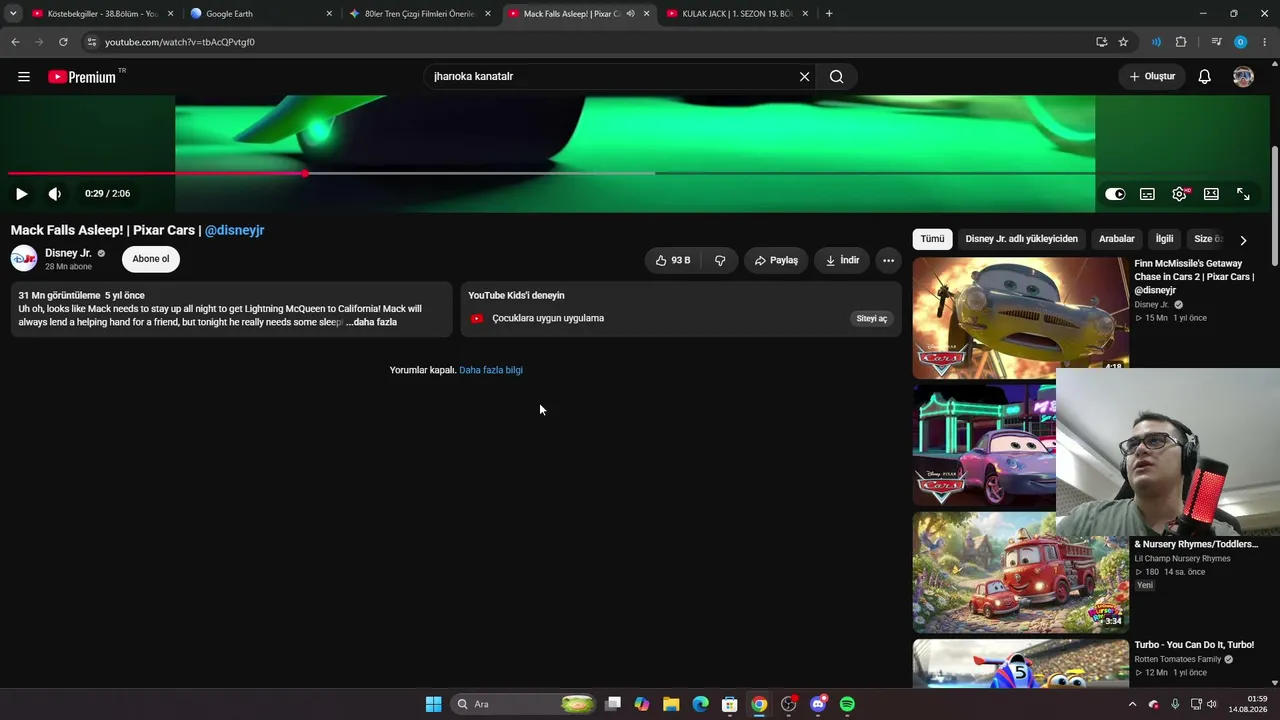Open taskbar clock showing 01:59
The image size is (1280, 720).
[1248, 704]
